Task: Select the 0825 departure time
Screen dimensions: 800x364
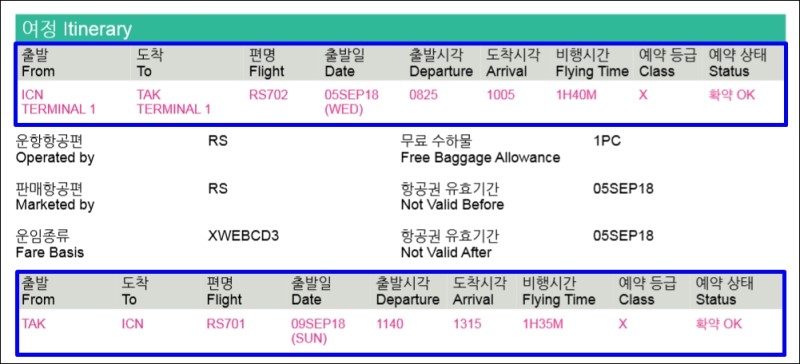Action: [423, 95]
